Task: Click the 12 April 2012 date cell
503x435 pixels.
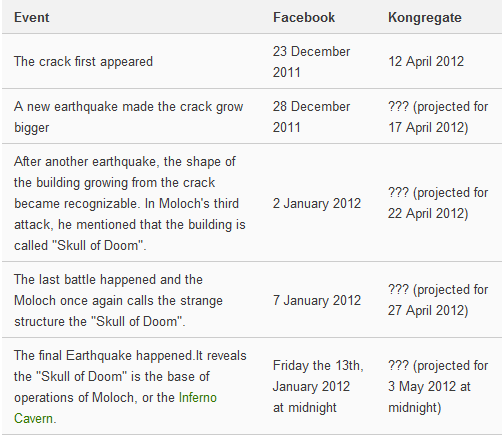Action: pos(426,62)
